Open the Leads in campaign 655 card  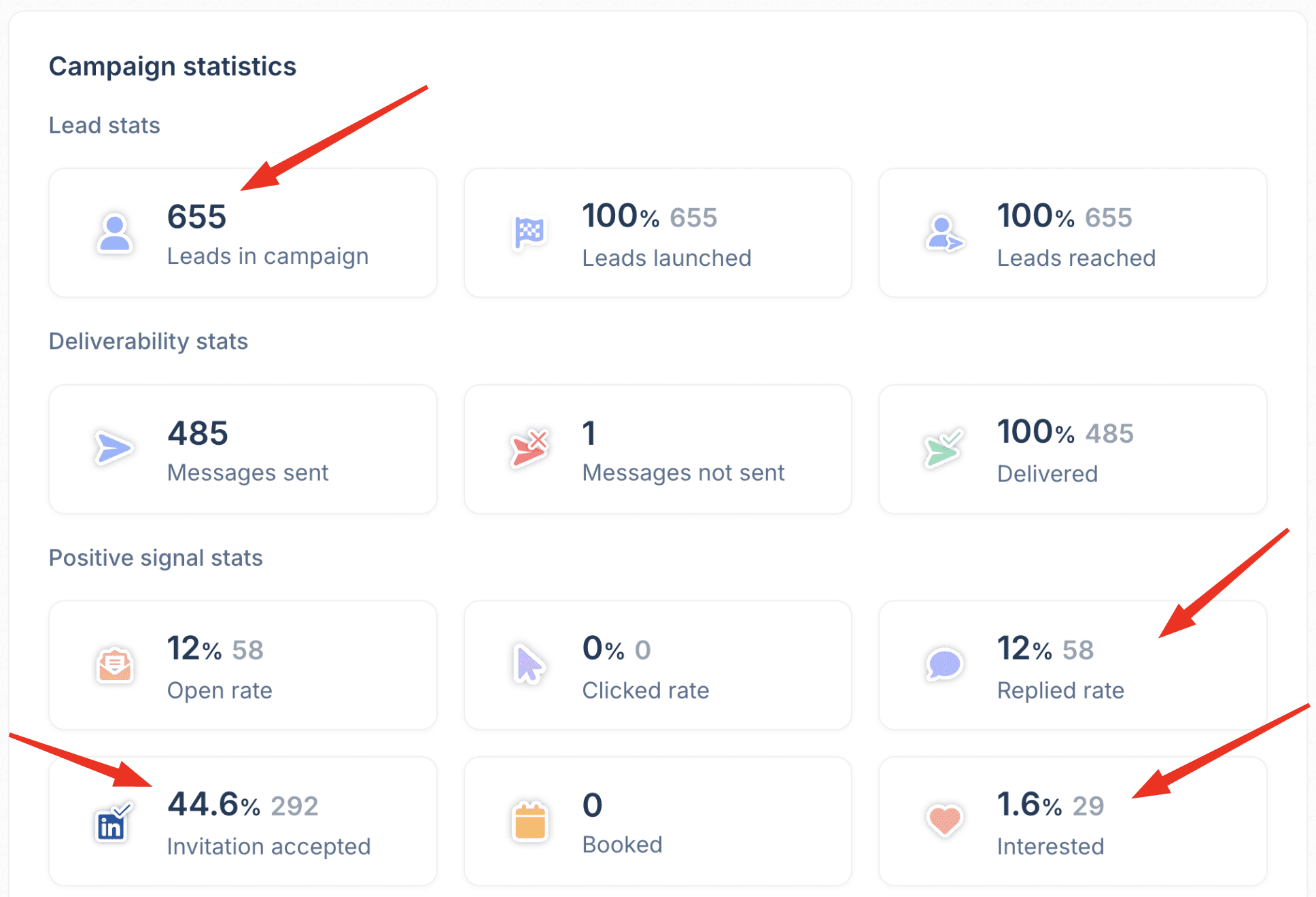point(243,233)
